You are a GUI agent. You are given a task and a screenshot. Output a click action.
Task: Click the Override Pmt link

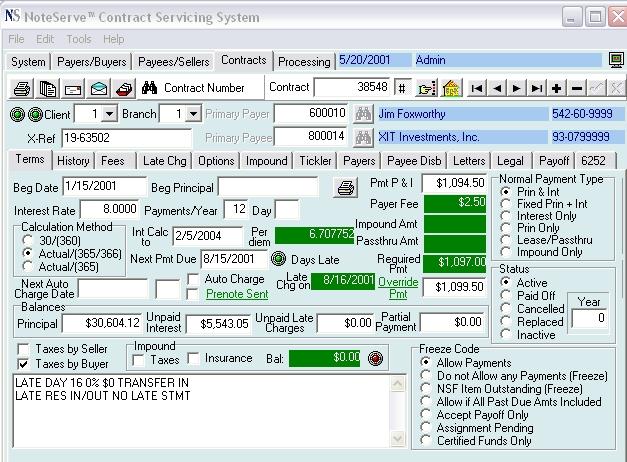[398, 288]
